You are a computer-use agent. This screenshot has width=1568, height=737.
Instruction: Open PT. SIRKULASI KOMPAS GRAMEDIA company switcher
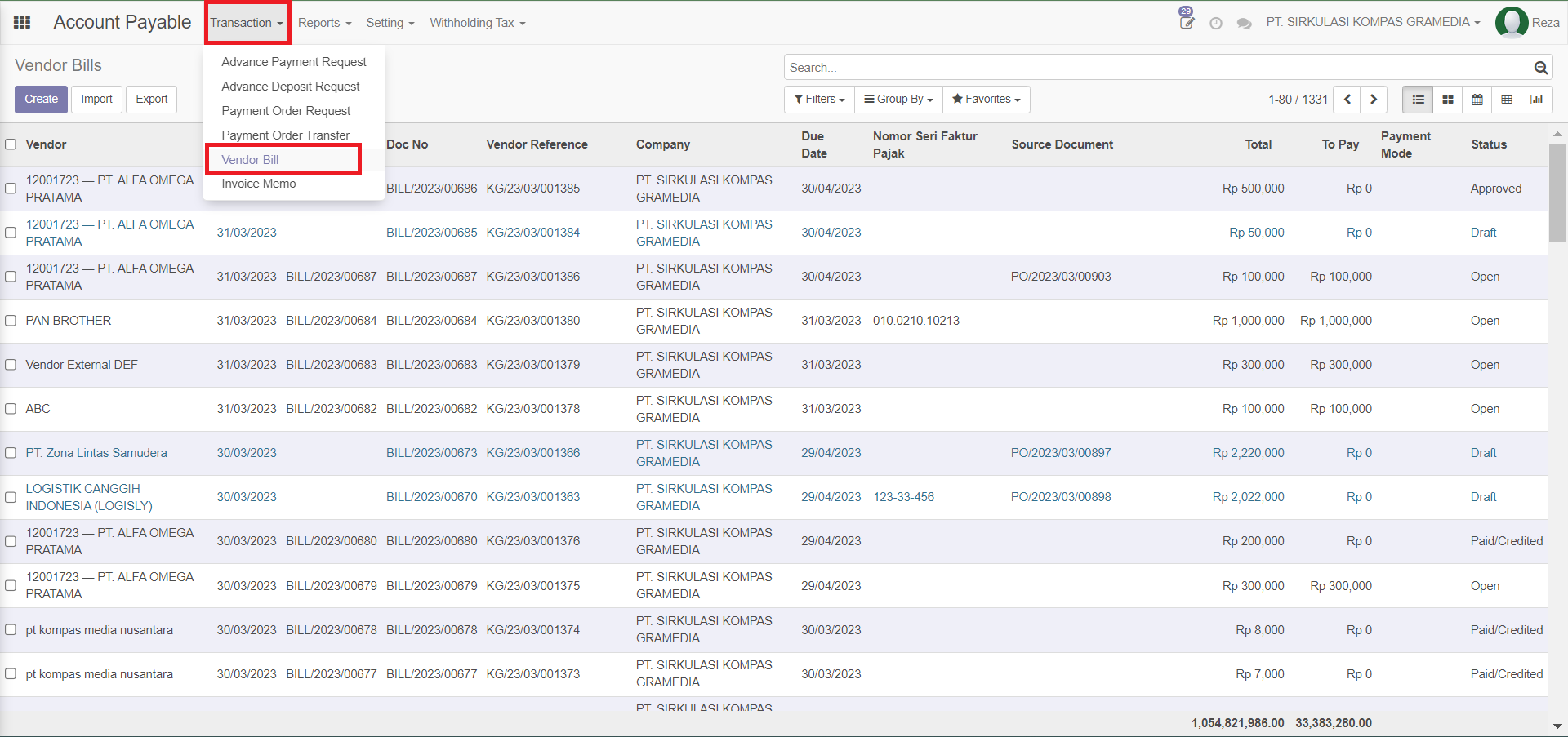tap(1373, 22)
